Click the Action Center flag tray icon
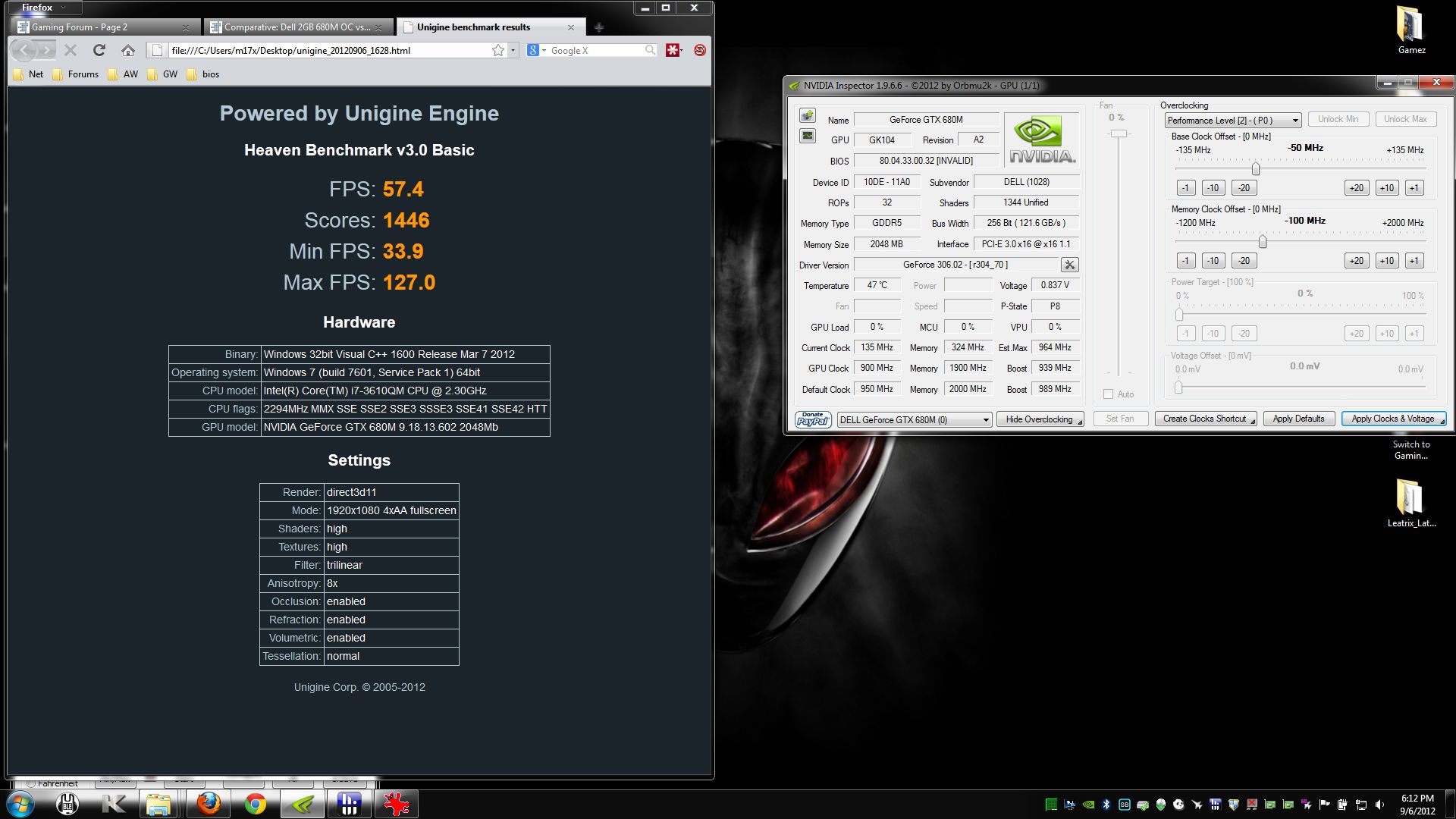Viewport: 1456px width, 819px height. point(1325,805)
